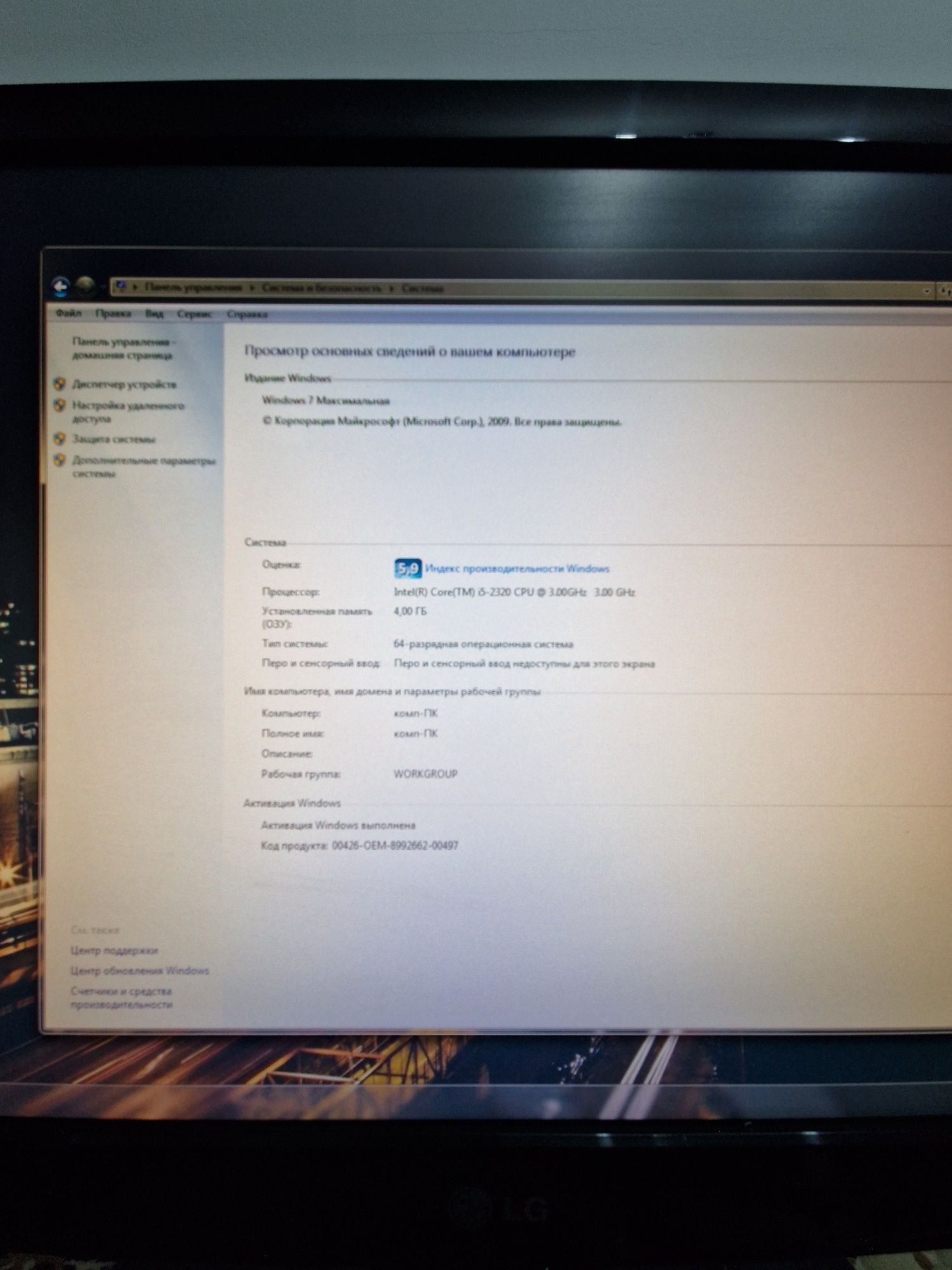Click Перо и сенсорный ввод недоступны text
Viewport: 952px width, 1270px height.
(x=524, y=664)
